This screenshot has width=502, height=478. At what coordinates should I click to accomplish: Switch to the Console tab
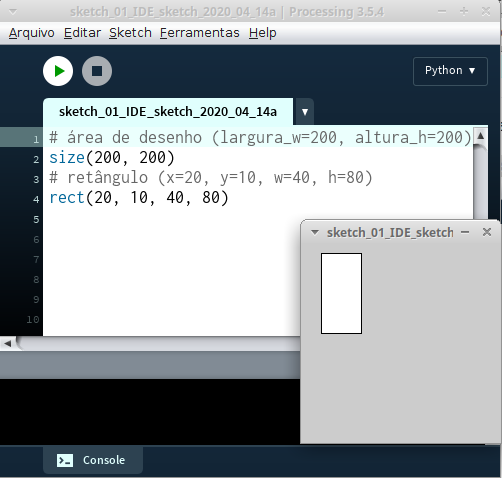click(x=93, y=460)
